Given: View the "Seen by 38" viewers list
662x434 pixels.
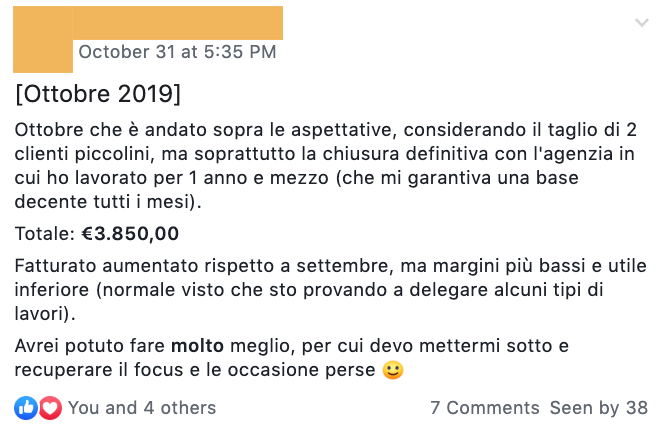Looking at the screenshot, I should click(x=599, y=408).
